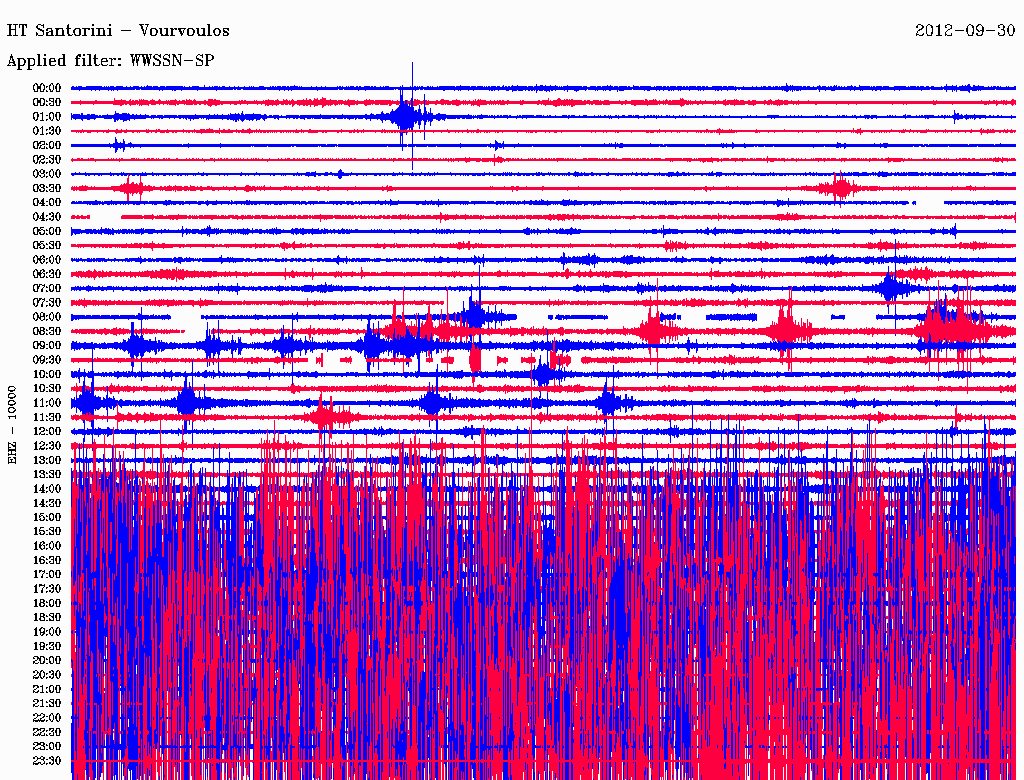Select the 10:00 time label
The image size is (1024, 780).
47,374
